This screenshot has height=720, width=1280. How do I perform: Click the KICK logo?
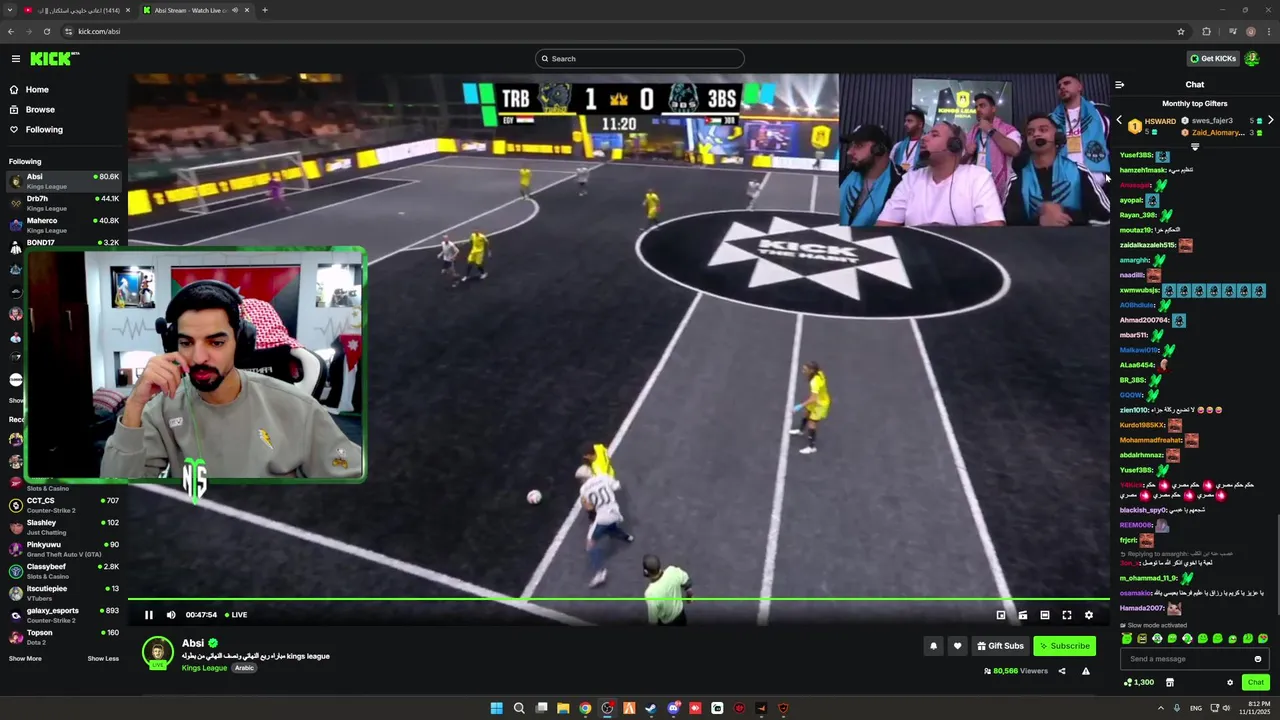pos(54,59)
